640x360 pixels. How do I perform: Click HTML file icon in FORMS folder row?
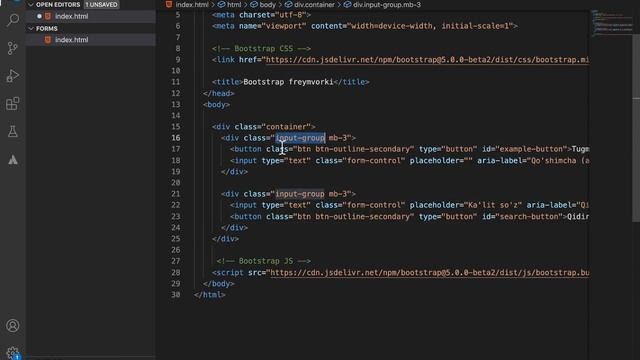(48, 40)
